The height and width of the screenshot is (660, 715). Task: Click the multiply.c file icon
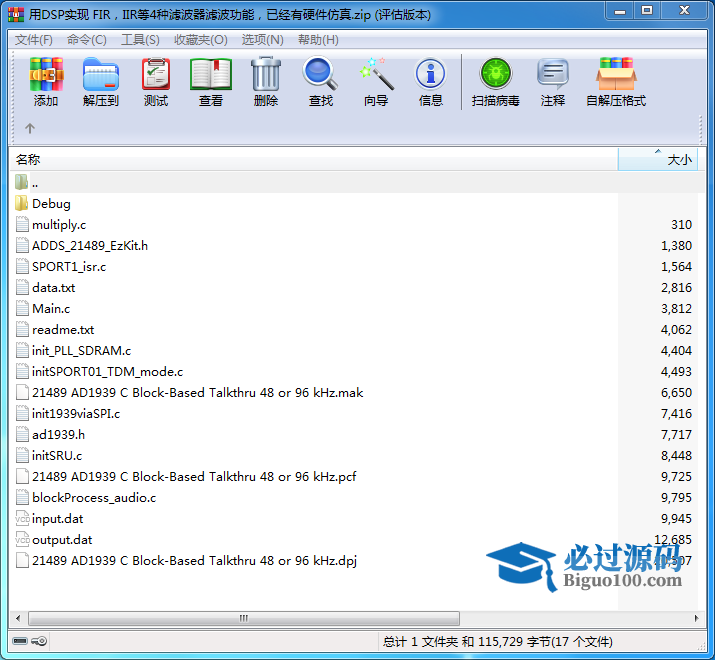(x=22, y=224)
